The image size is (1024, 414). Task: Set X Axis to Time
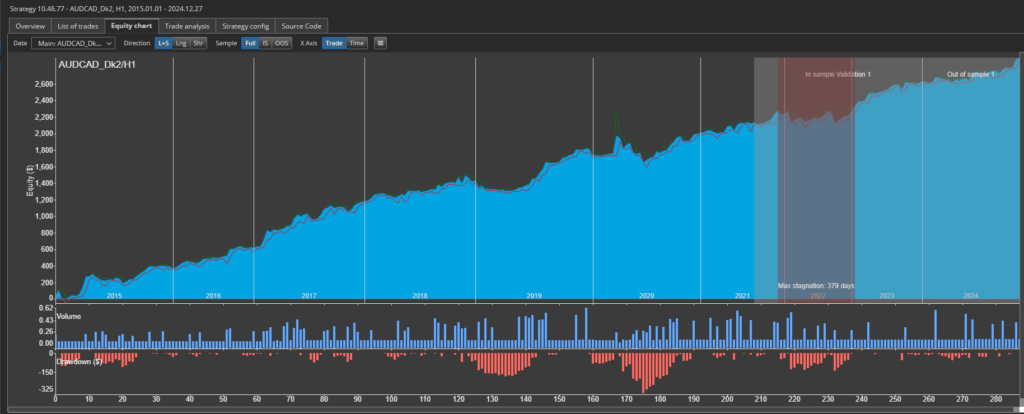pyautogui.click(x=357, y=43)
